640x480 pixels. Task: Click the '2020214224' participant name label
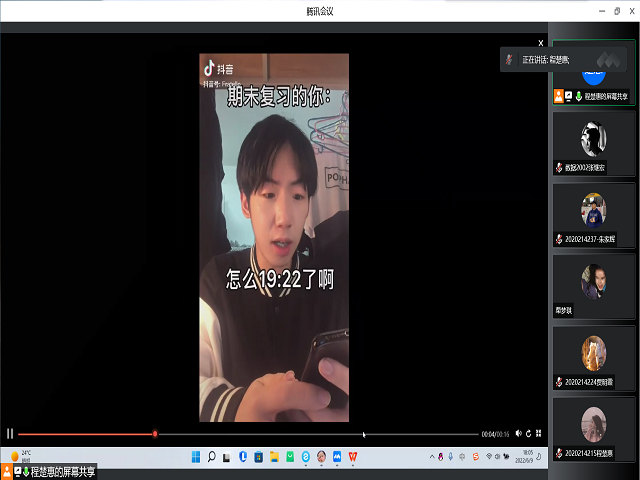(x=589, y=382)
